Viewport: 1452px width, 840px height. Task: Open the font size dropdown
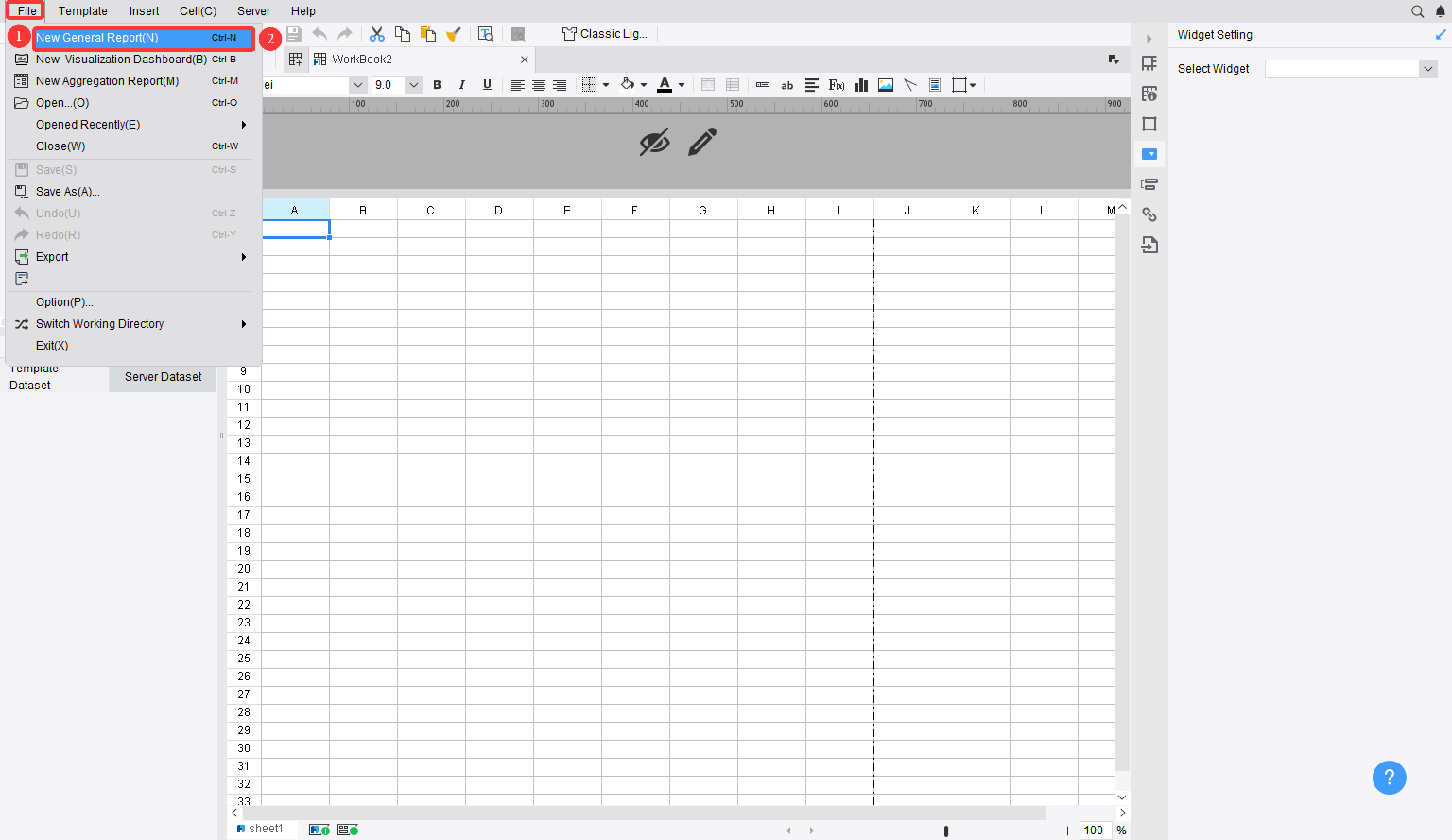[x=414, y=85]
